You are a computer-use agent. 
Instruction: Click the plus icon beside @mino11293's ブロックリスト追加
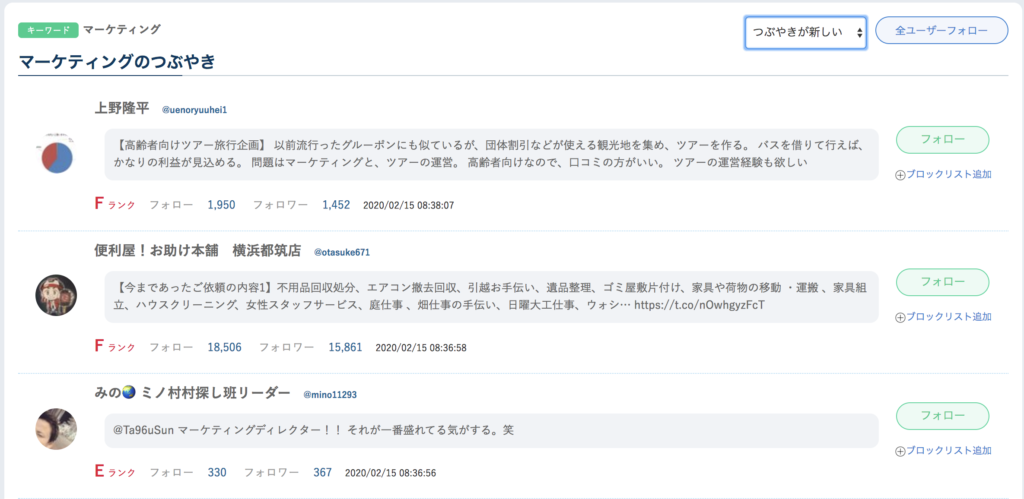point(900,451)
